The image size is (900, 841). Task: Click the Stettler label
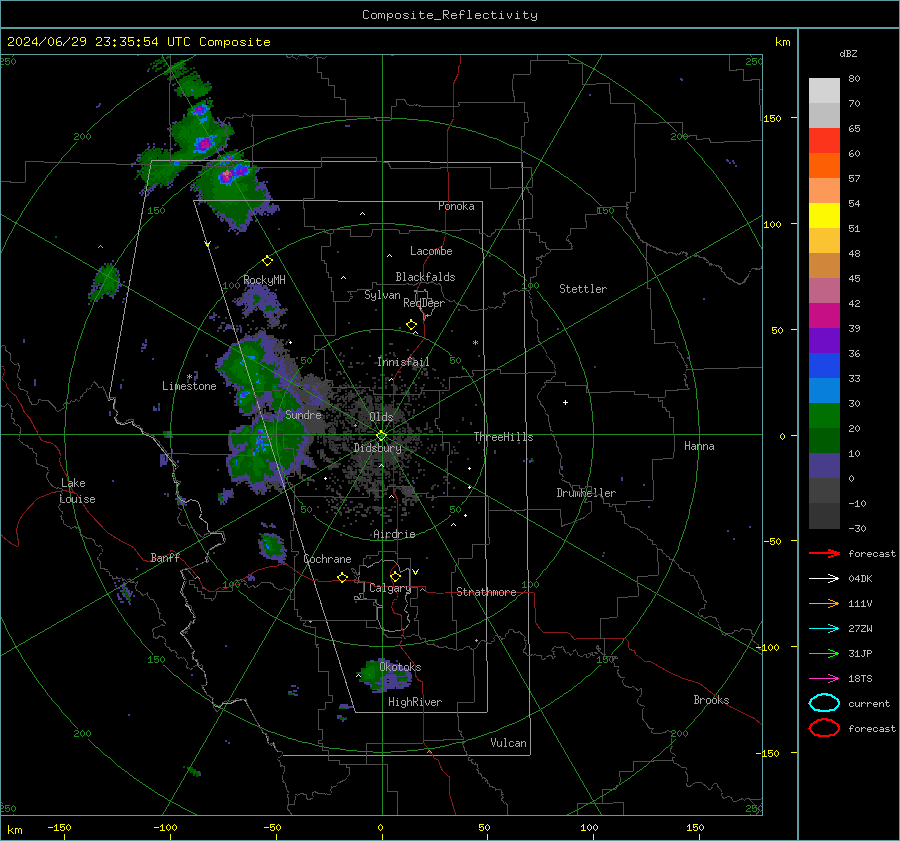point(583,289)
